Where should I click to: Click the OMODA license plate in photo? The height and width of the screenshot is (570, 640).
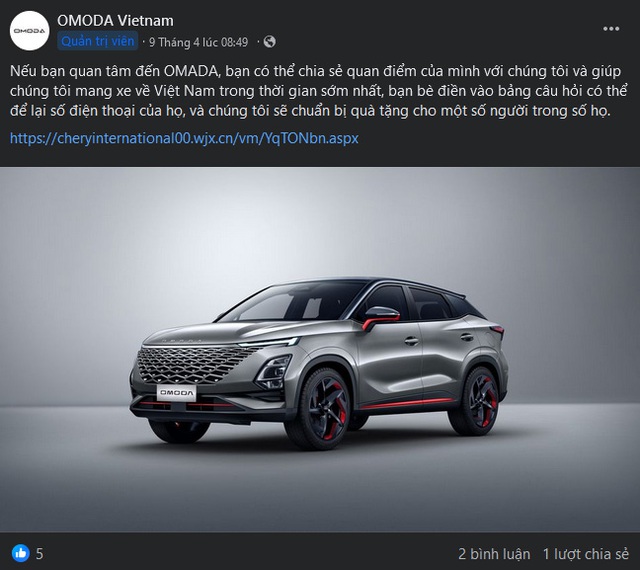pyautogui.click(x=176, y=393)
